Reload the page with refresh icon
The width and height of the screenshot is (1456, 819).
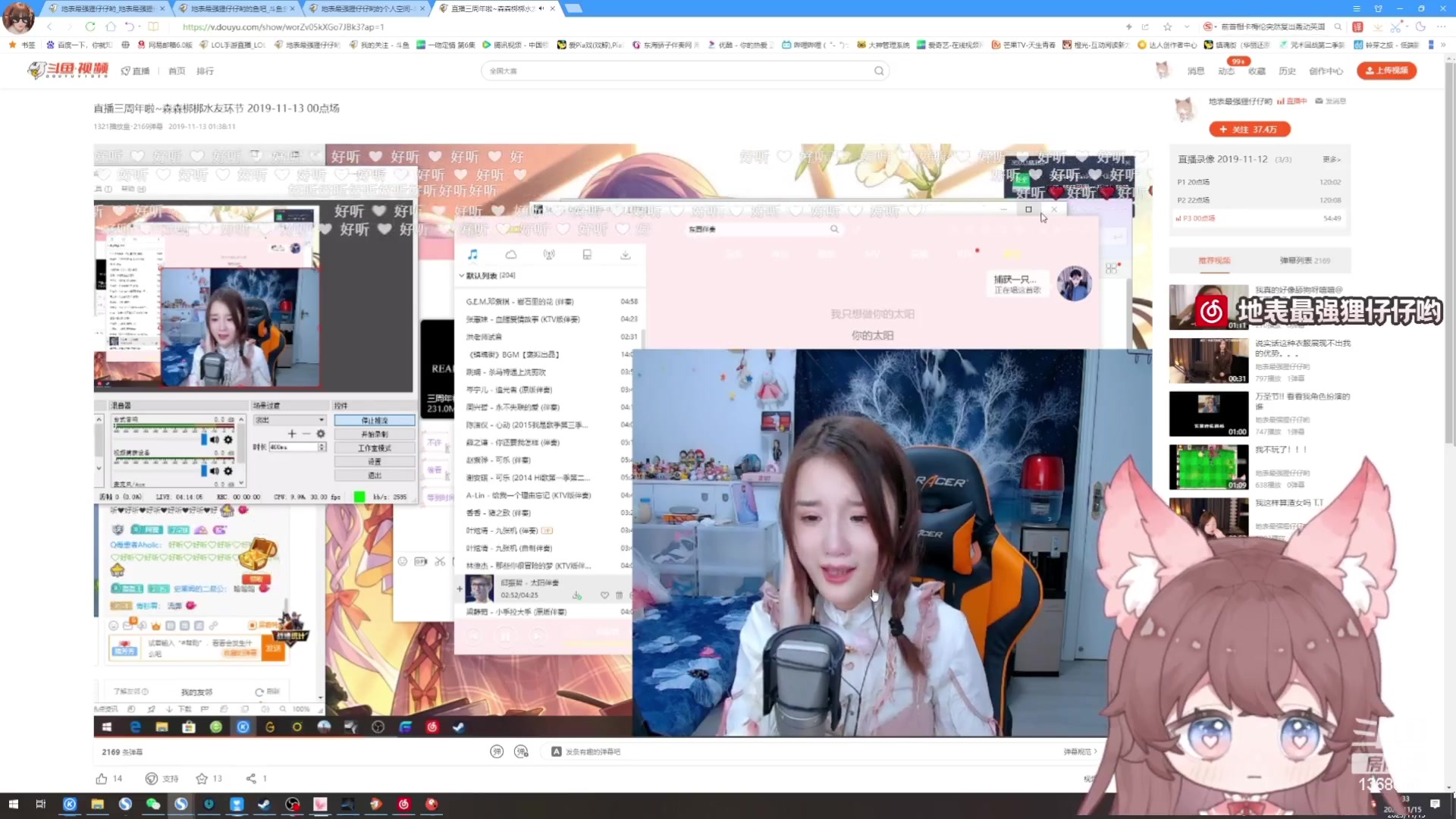tap(90, 27)
